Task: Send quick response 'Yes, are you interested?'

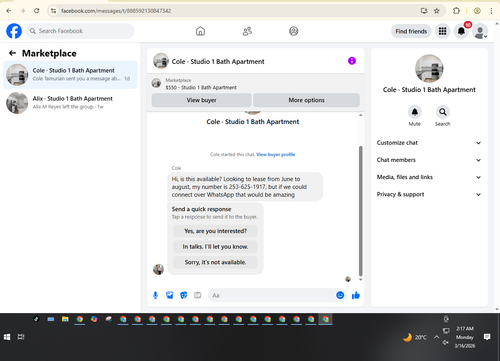Action: click(215, 231)
